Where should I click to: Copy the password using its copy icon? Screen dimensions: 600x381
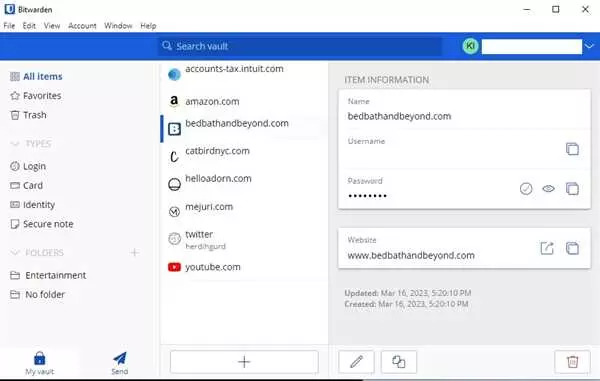point(572,189)
